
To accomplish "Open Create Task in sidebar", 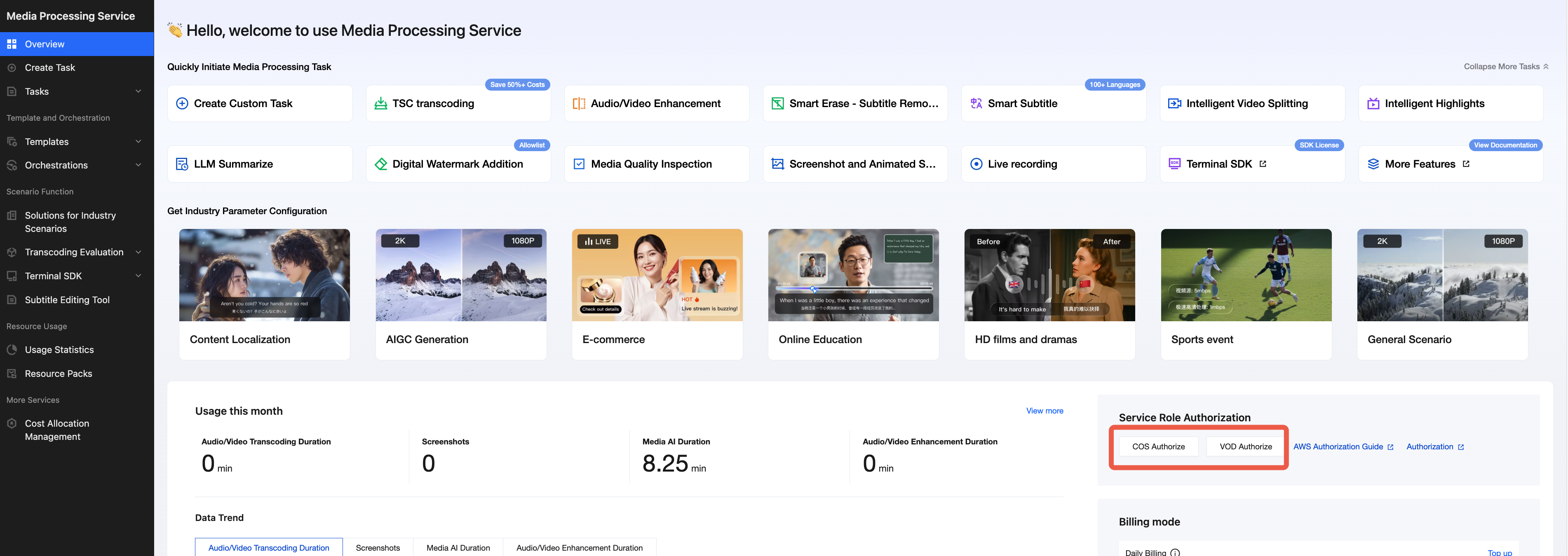I will pos(50,68).
